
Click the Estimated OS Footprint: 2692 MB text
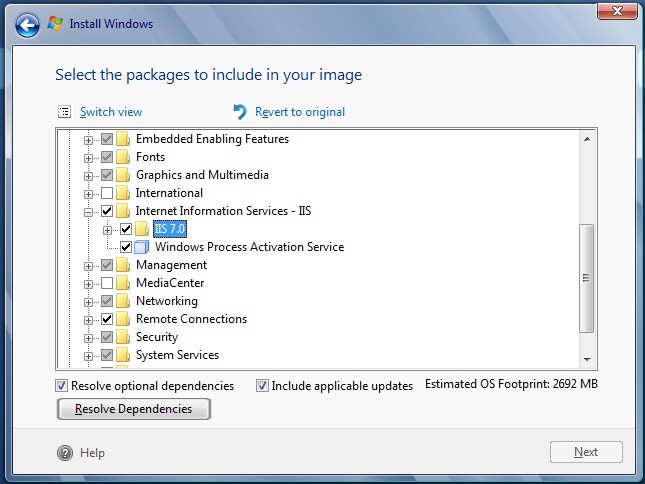(x=511, y=384)
